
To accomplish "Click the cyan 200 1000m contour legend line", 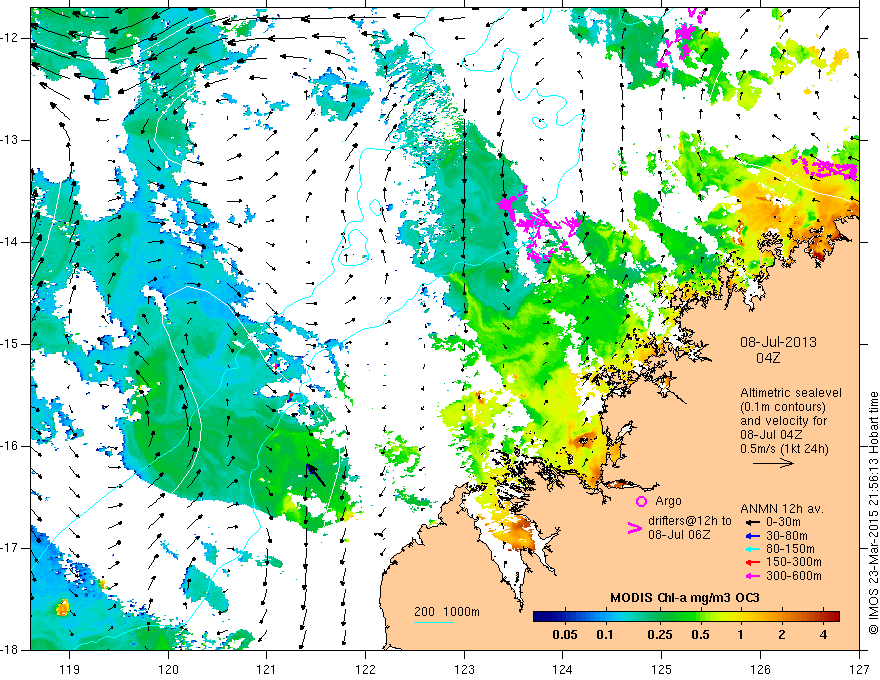I will (434, 622).
